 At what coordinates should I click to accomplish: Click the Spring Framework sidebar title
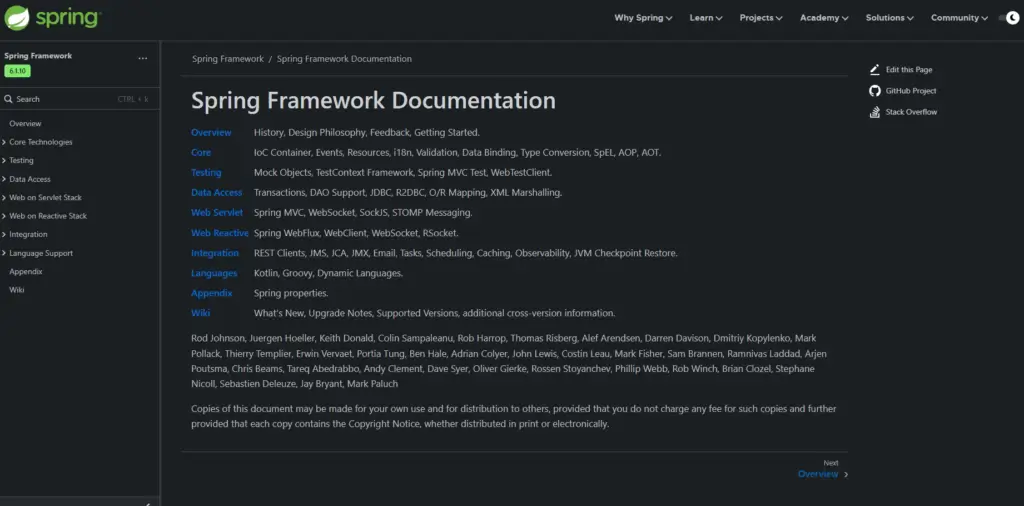(38, 56)
